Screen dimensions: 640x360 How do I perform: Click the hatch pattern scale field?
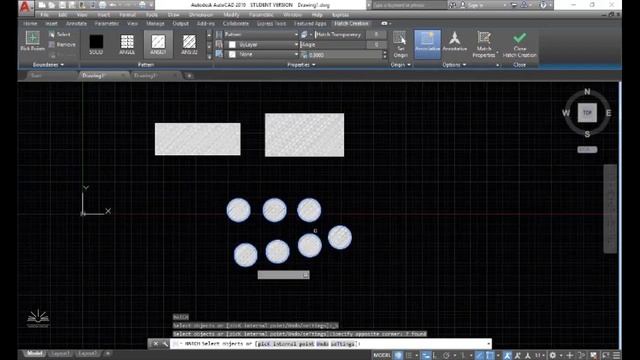point(345,54)
